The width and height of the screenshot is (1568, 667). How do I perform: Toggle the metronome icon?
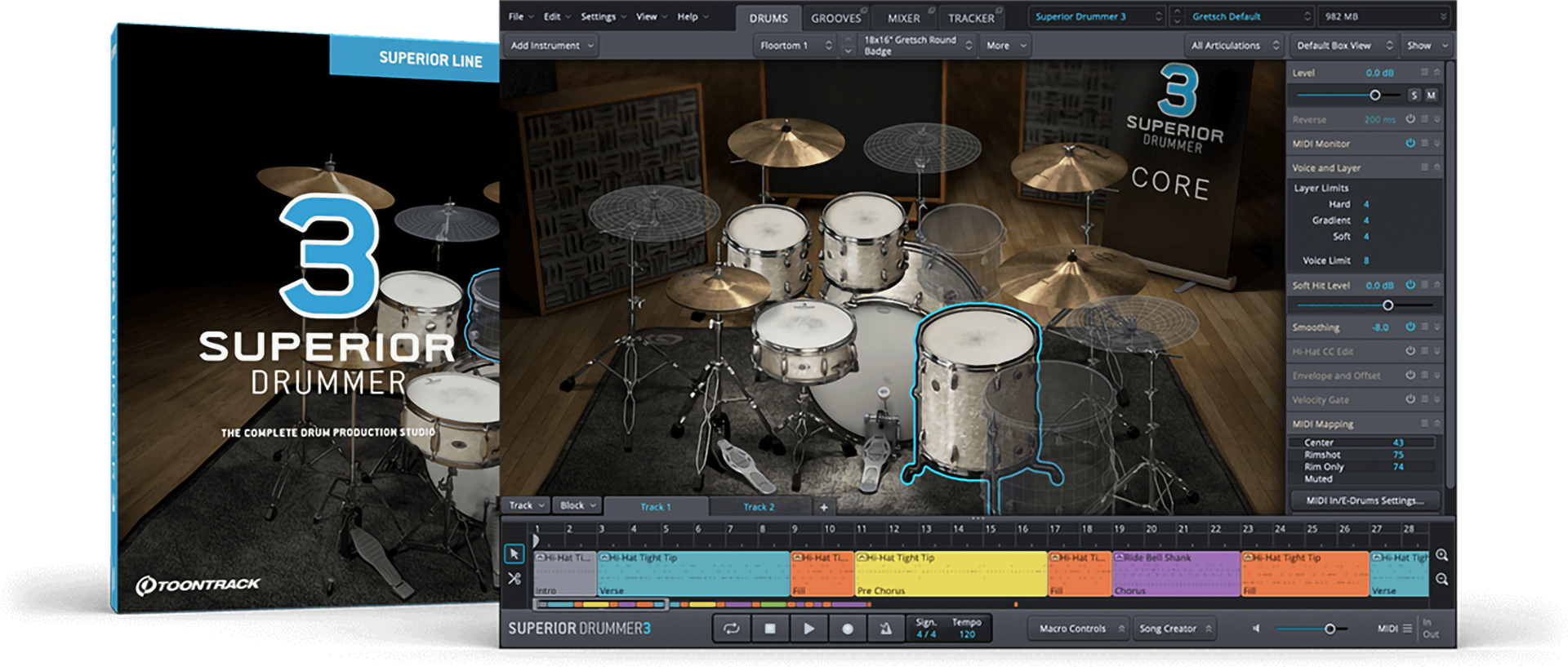[885, 629]
